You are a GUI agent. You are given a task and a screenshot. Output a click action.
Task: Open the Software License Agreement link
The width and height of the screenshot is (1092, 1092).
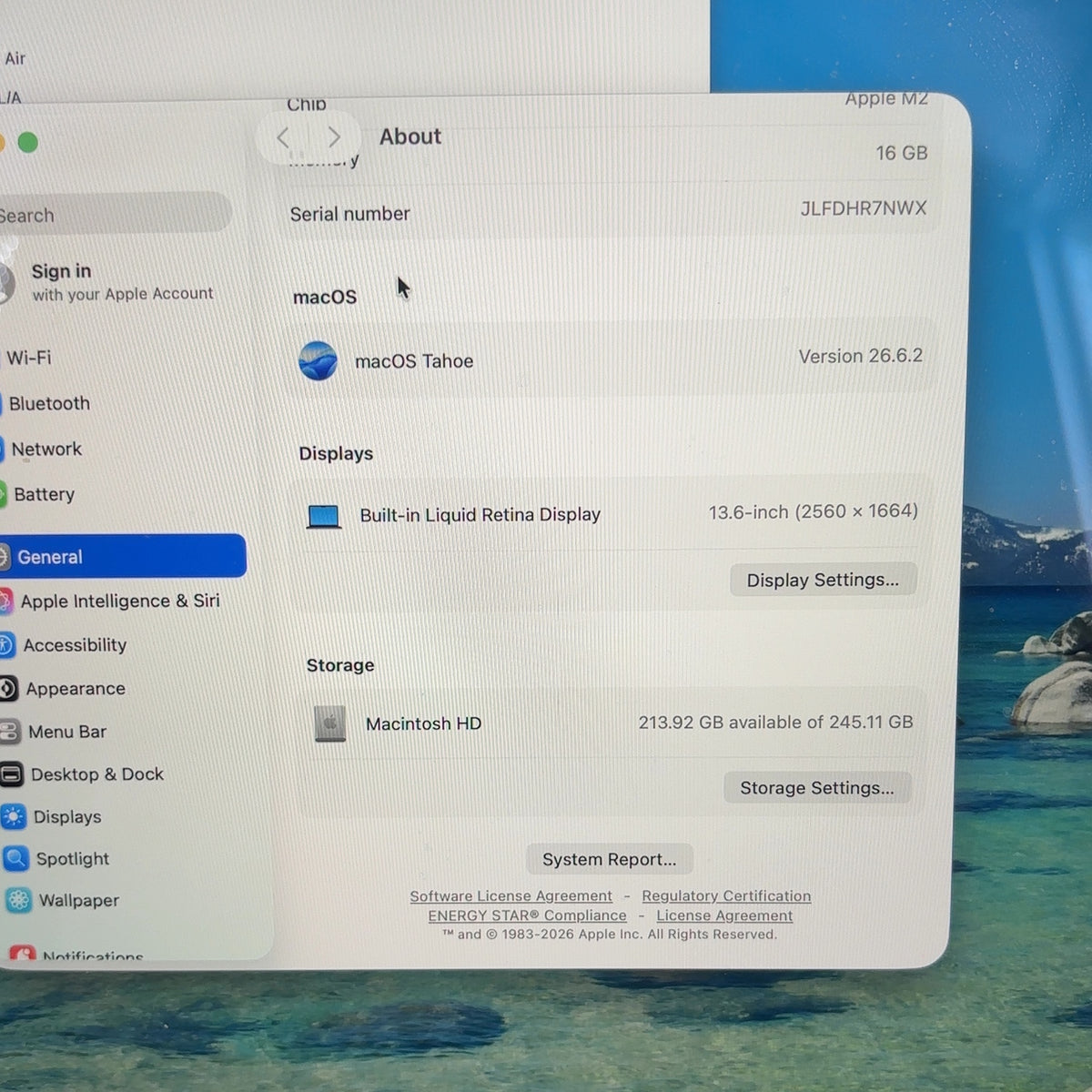(x=511, y=896)
